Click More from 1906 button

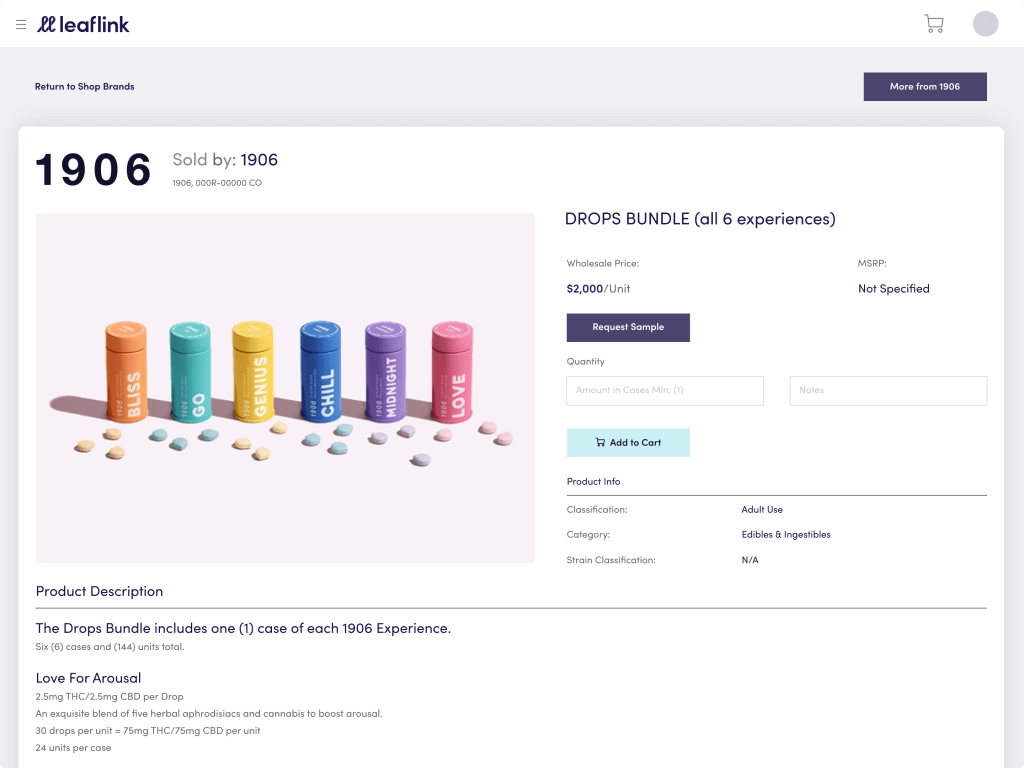[x=925, y=87]
